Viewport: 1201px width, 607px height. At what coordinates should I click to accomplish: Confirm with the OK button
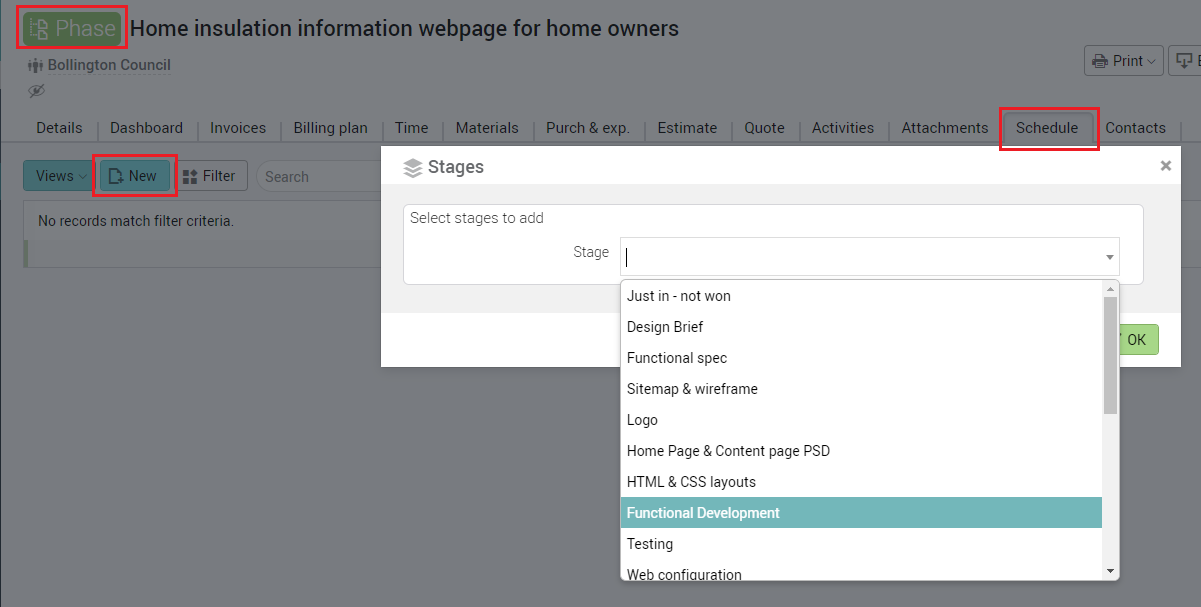click(x=1135, y=340)
